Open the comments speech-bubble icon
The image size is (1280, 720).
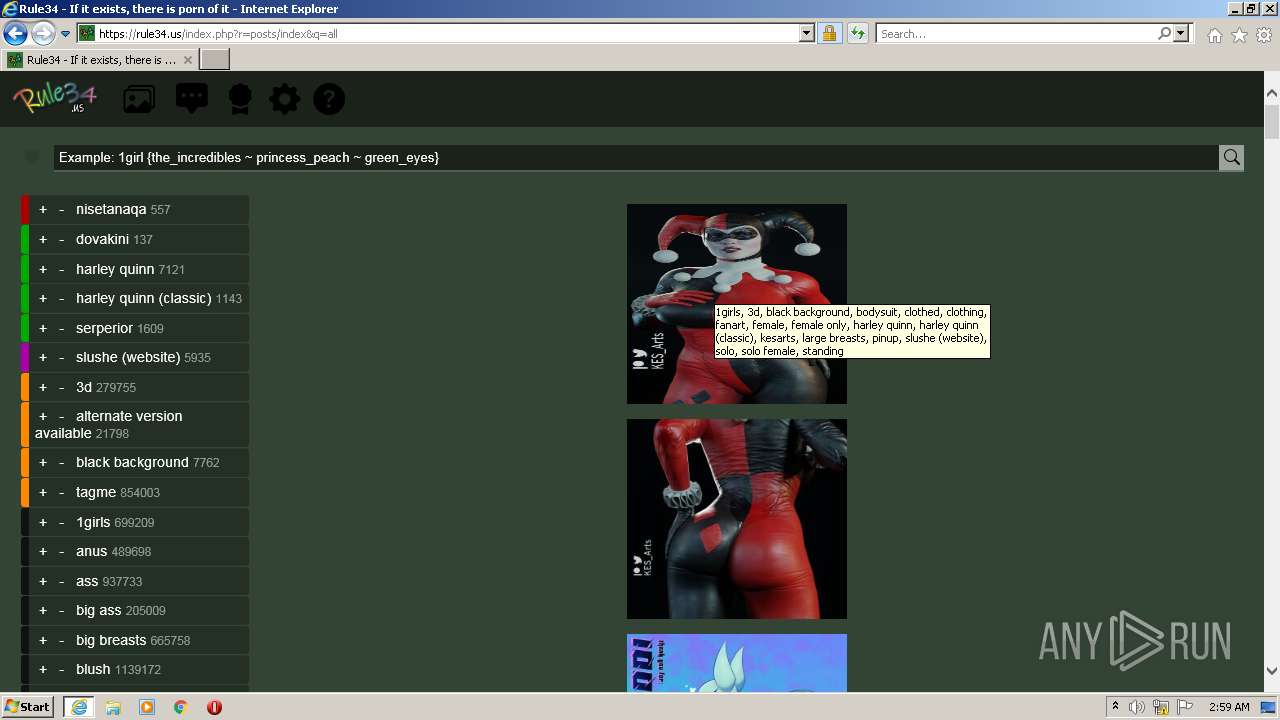point(192,98)
